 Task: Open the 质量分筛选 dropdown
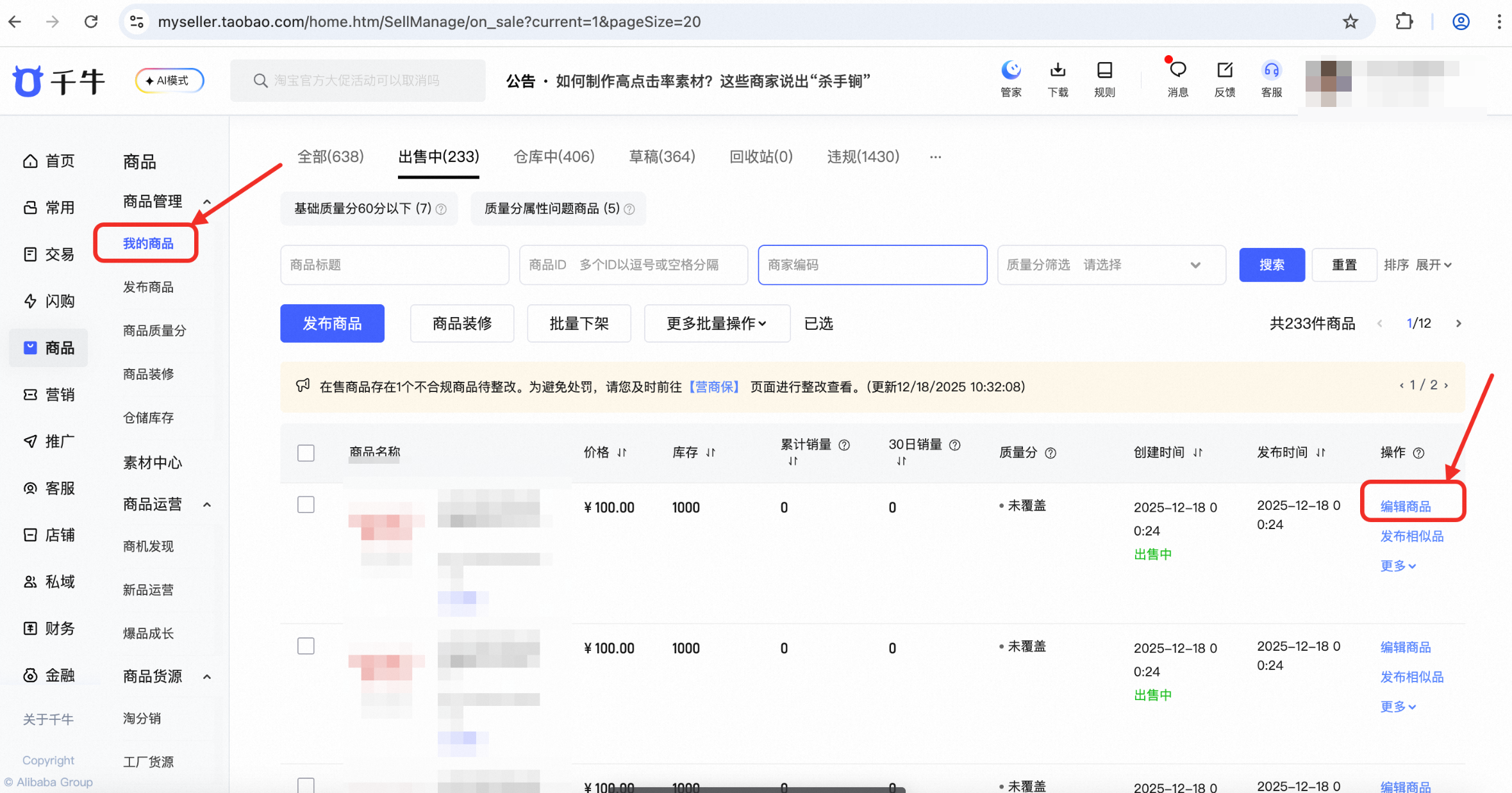point(1111,265)
